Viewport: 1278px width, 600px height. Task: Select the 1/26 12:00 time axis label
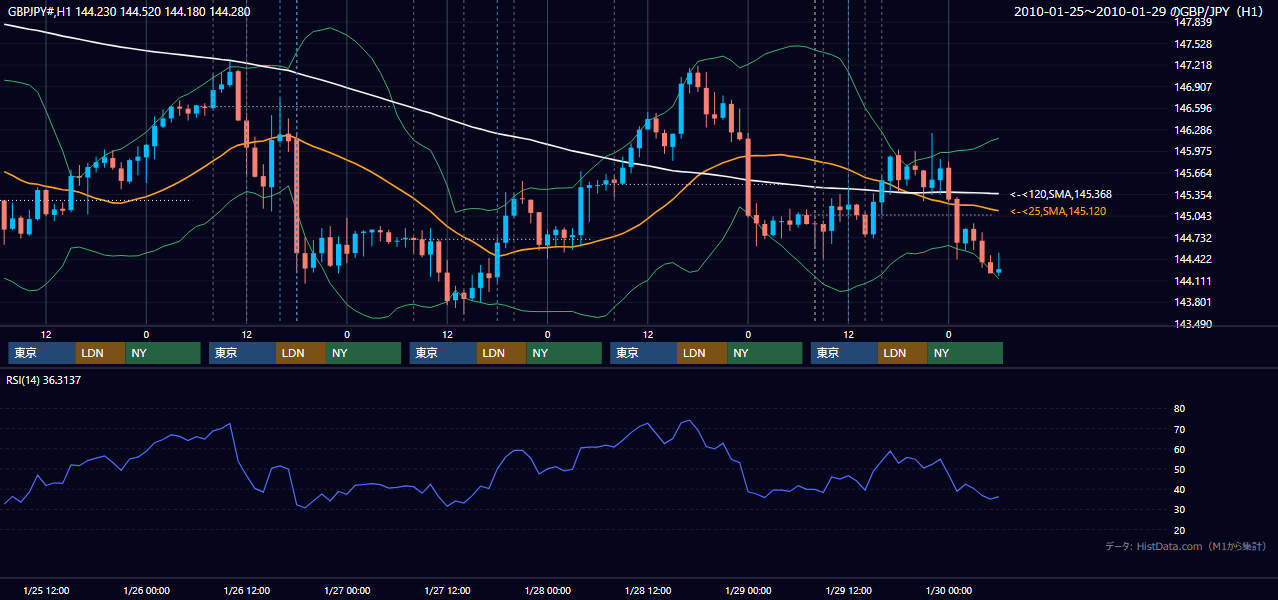(x=246, y=590)
